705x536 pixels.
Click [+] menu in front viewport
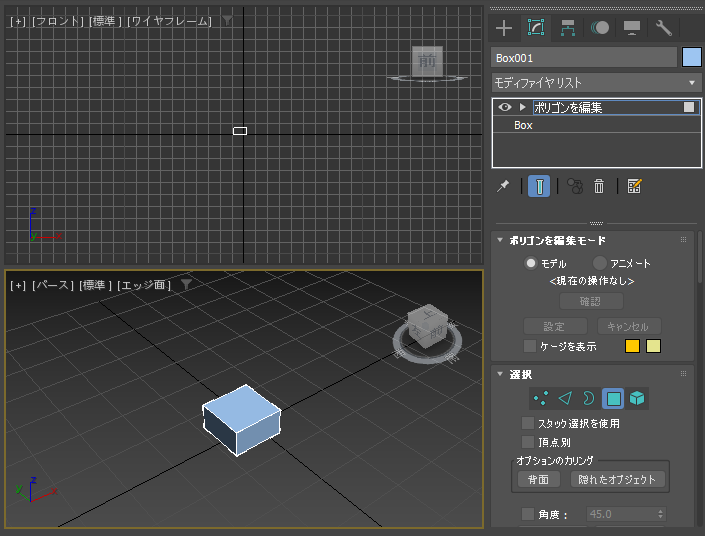18,21
